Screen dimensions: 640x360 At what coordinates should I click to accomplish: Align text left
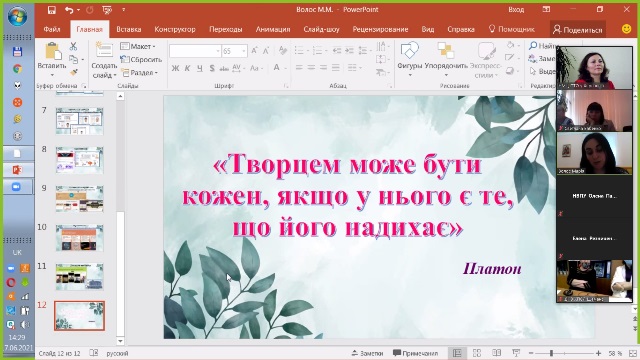coord(299,68)
